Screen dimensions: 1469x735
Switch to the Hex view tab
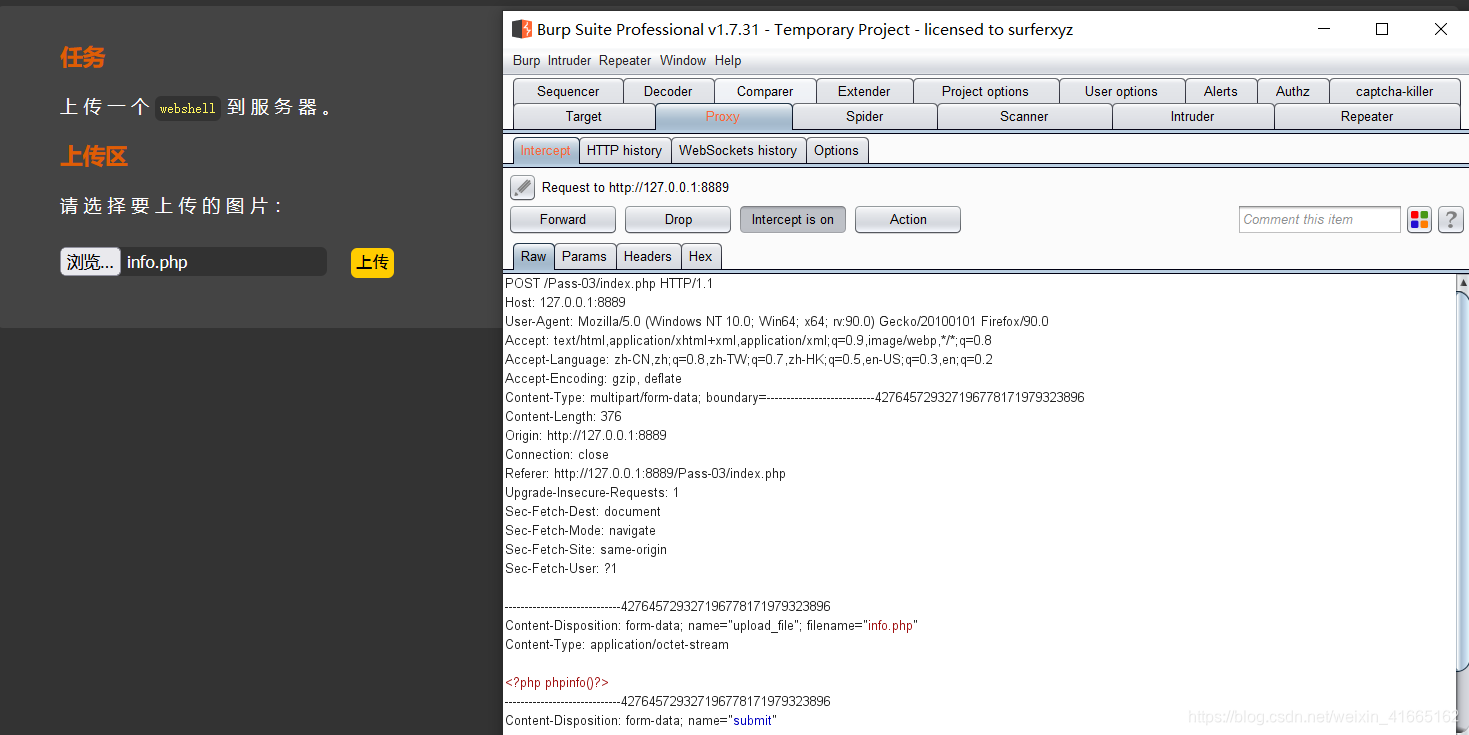(701, 256)
